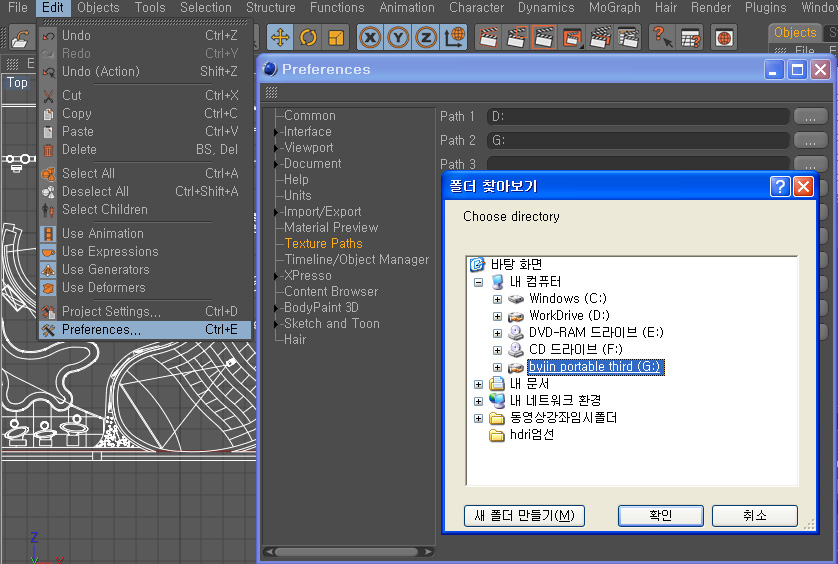Click Preferences... in Edit menu
Image resolution: width=838 pixels, height=564 pixels.
tap(145, 329)
